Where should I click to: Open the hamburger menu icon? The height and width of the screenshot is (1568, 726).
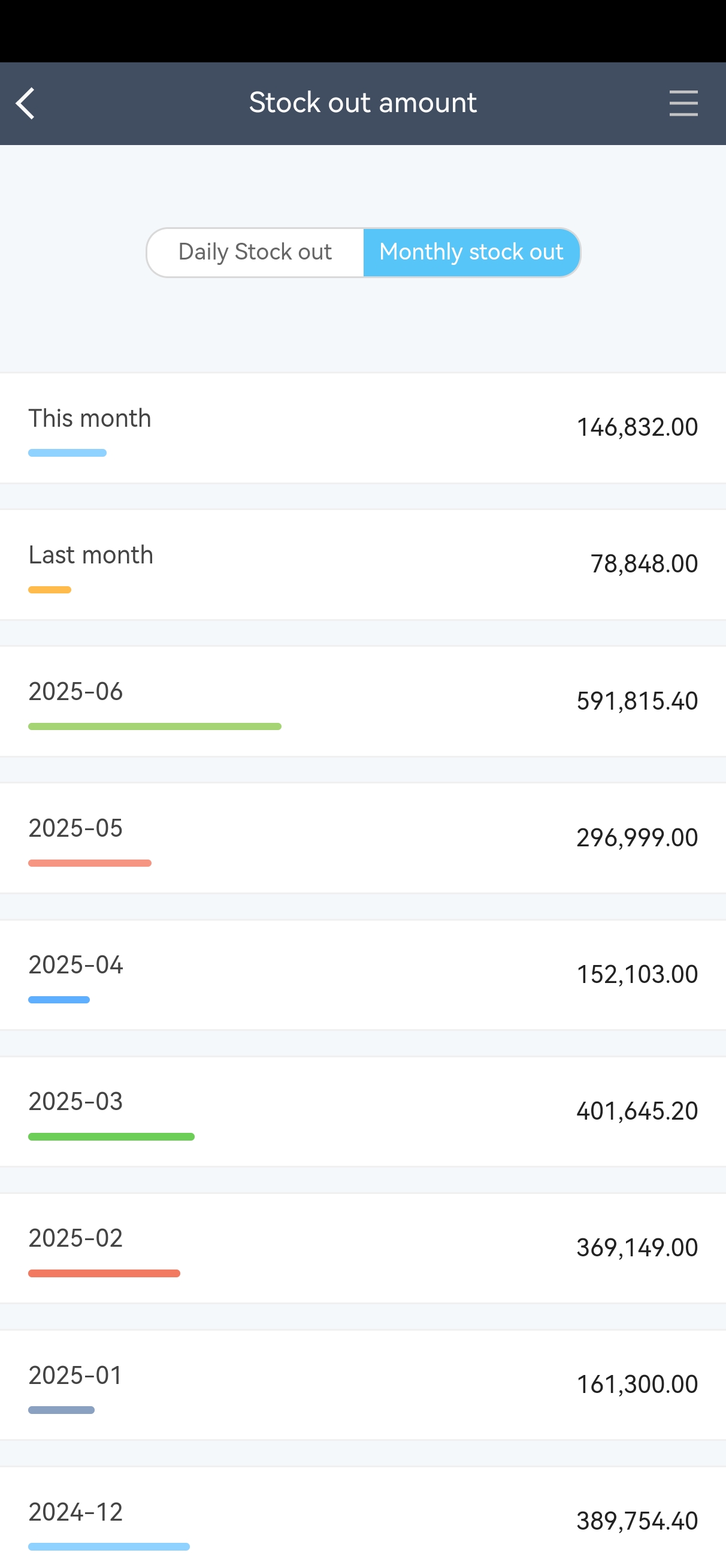(683, 104)
